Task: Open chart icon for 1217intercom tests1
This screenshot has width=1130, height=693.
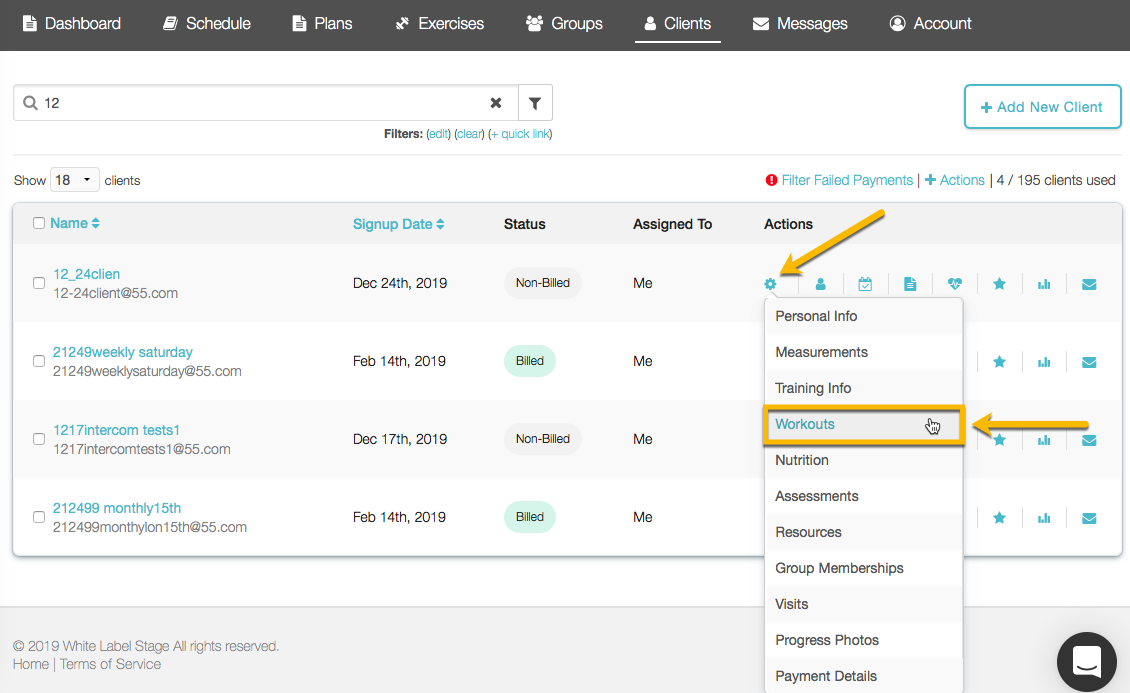Action: click(1044, 439)
